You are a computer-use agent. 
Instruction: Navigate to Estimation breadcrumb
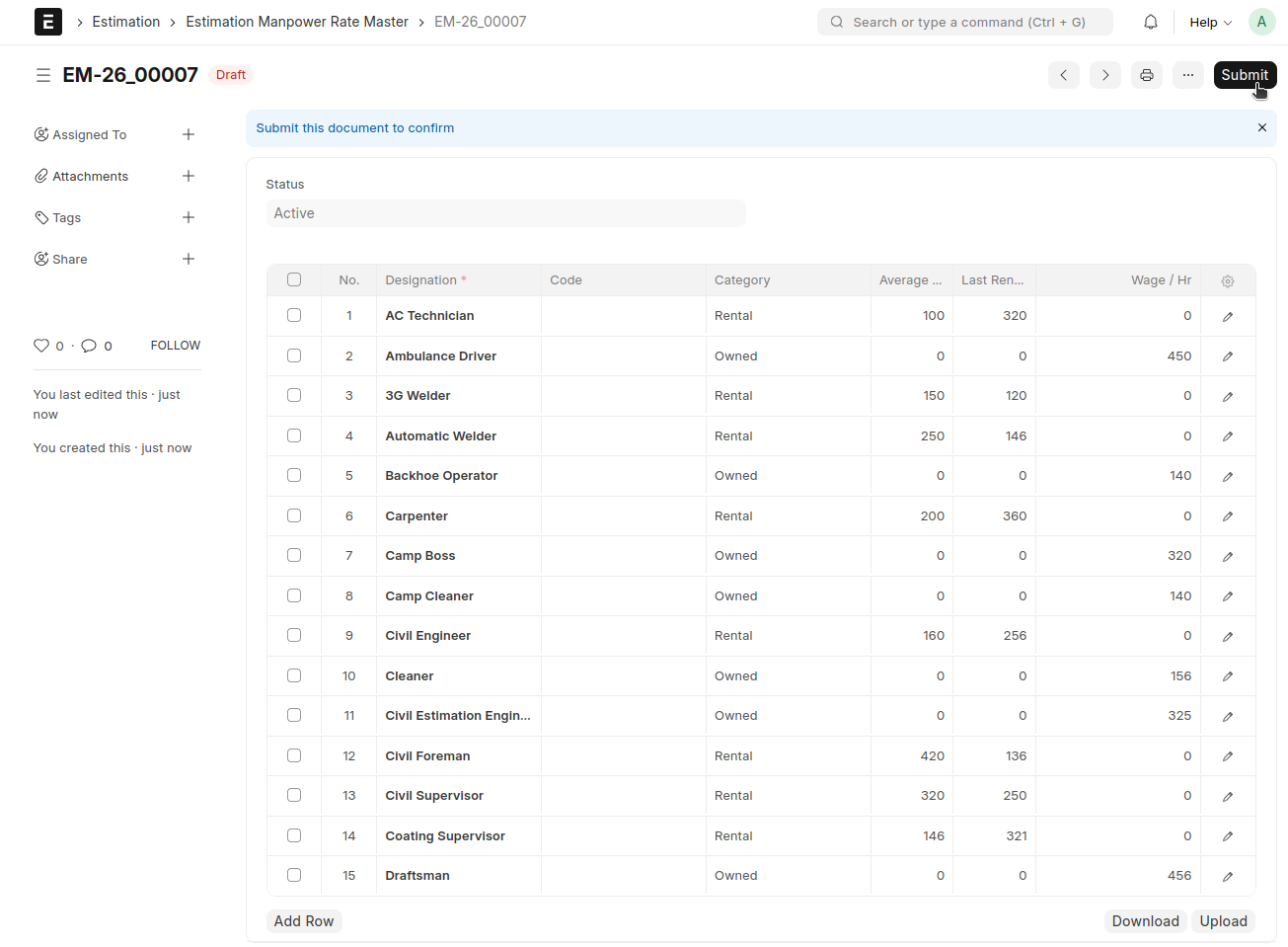pyautogui.click(x=125, y=22)
